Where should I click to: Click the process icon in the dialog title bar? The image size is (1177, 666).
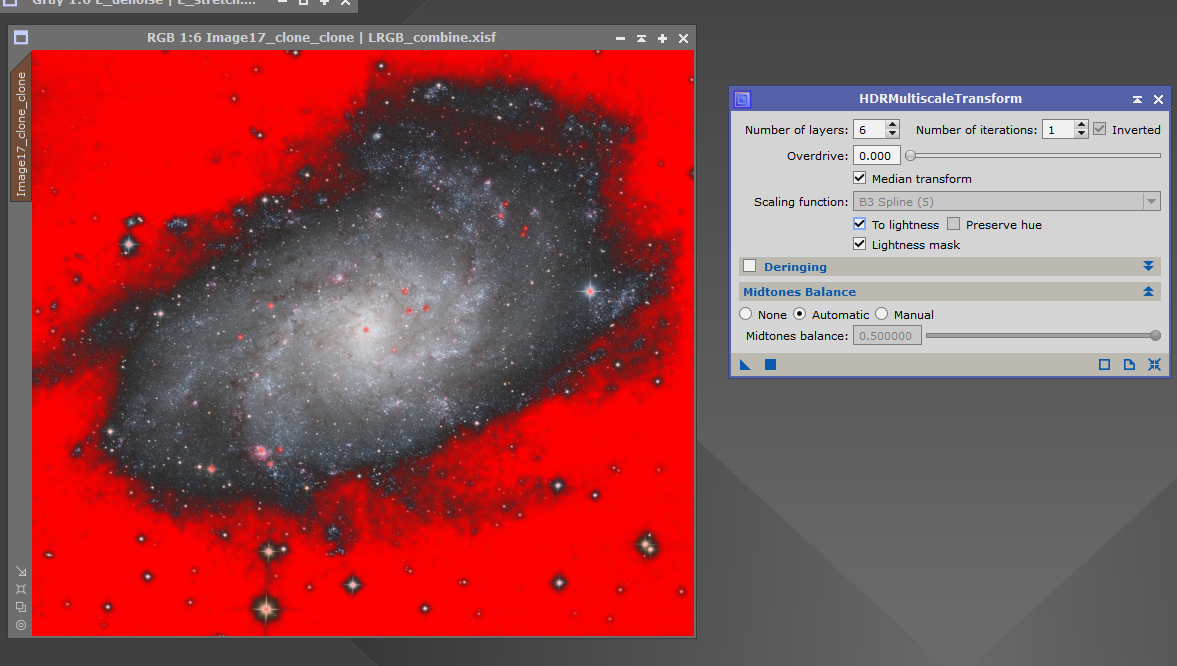pos(741,98)
